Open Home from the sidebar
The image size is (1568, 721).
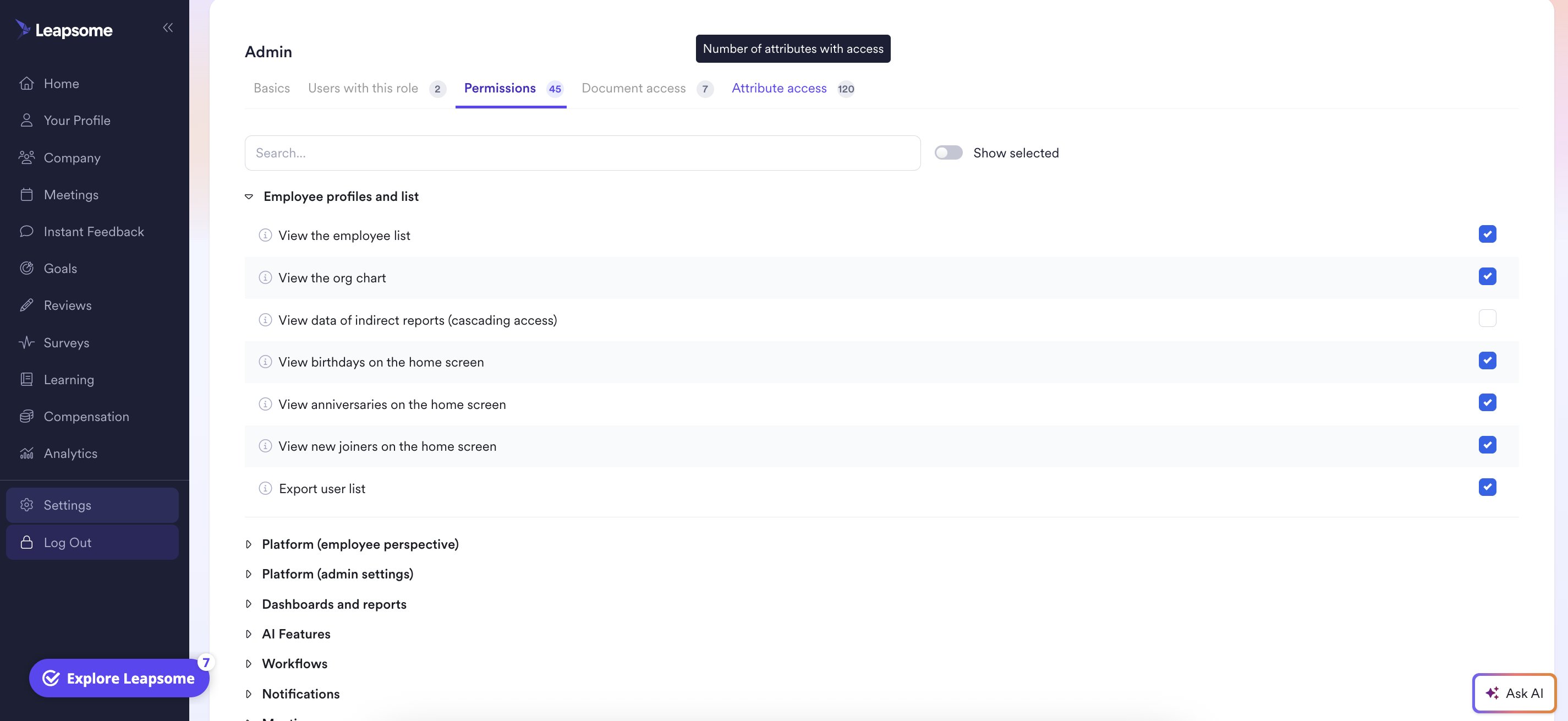[x=62, y=84]
